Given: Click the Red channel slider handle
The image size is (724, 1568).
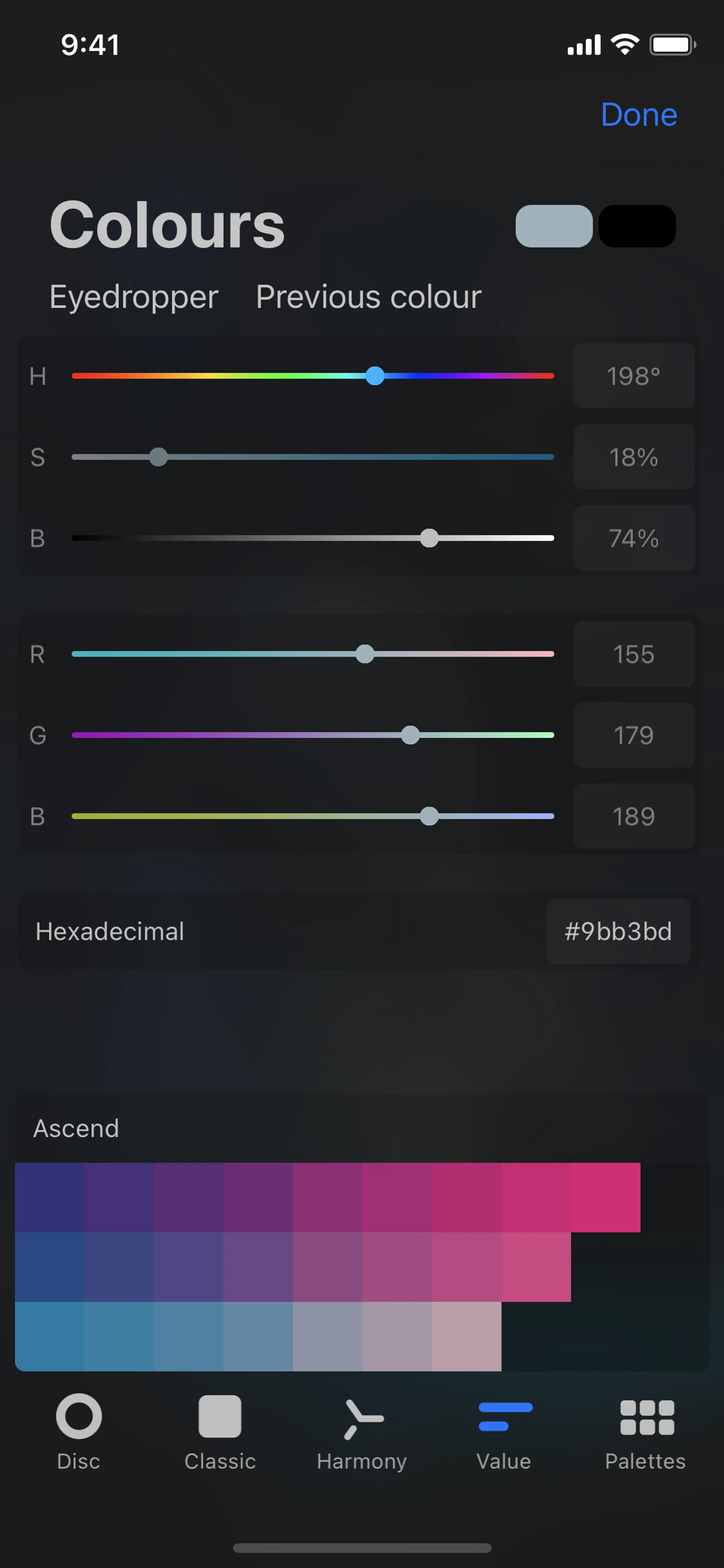Looking at the screenshot, I should pyautogui.click(x=365, y=654).
